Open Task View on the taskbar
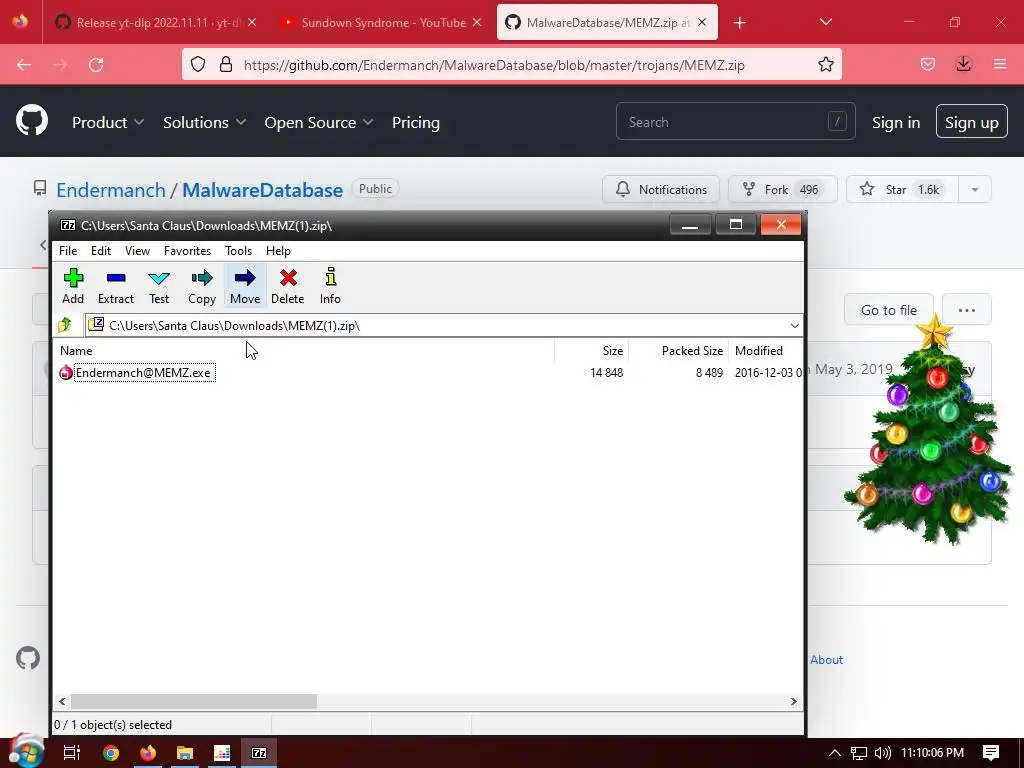The height and width of the screenshot is (768, 1024). tap(72, 753)
